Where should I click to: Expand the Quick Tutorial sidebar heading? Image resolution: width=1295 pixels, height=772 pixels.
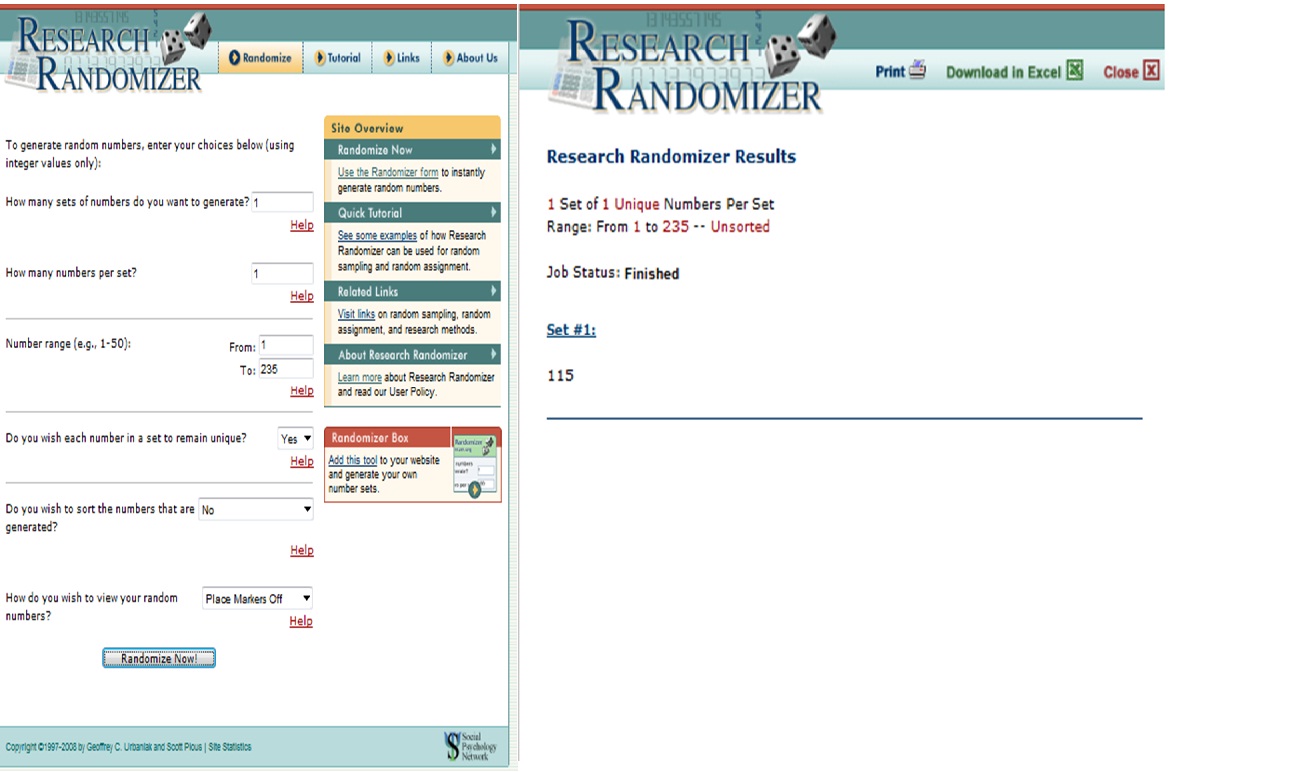(x=412, y=213)
